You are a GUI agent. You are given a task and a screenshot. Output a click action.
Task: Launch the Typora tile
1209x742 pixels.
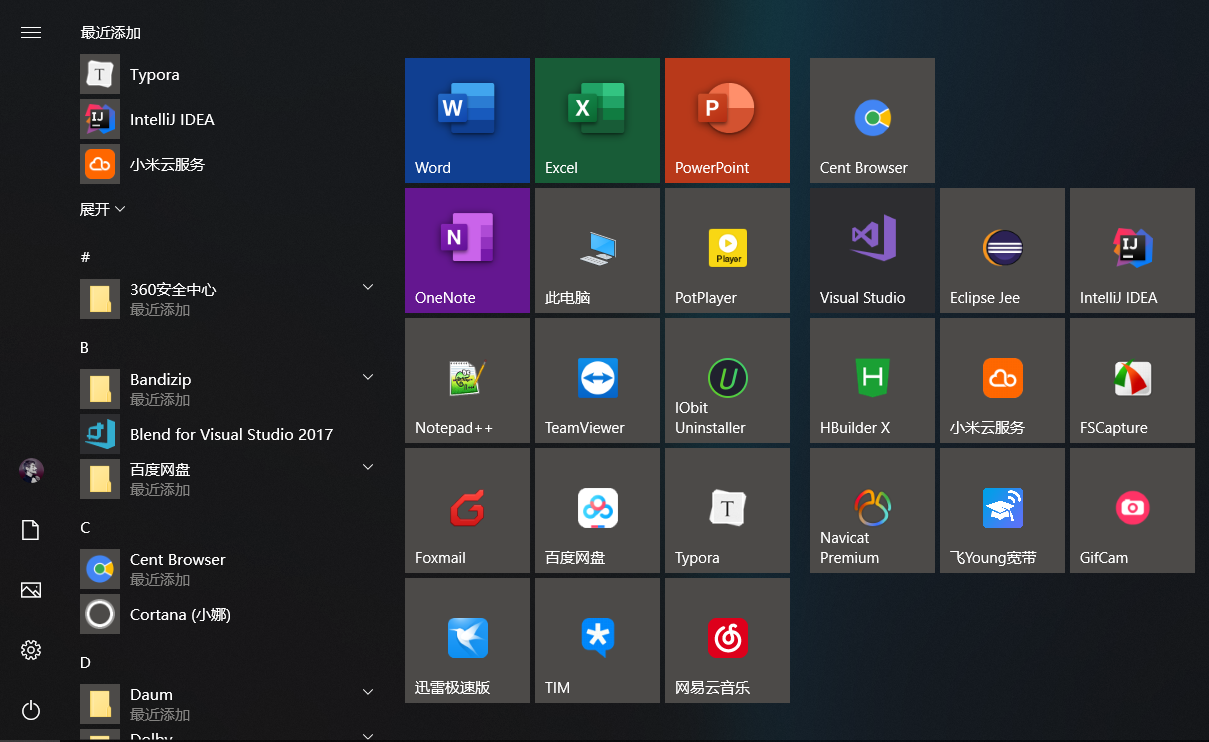pyautogui.click(x=727, y=510)
